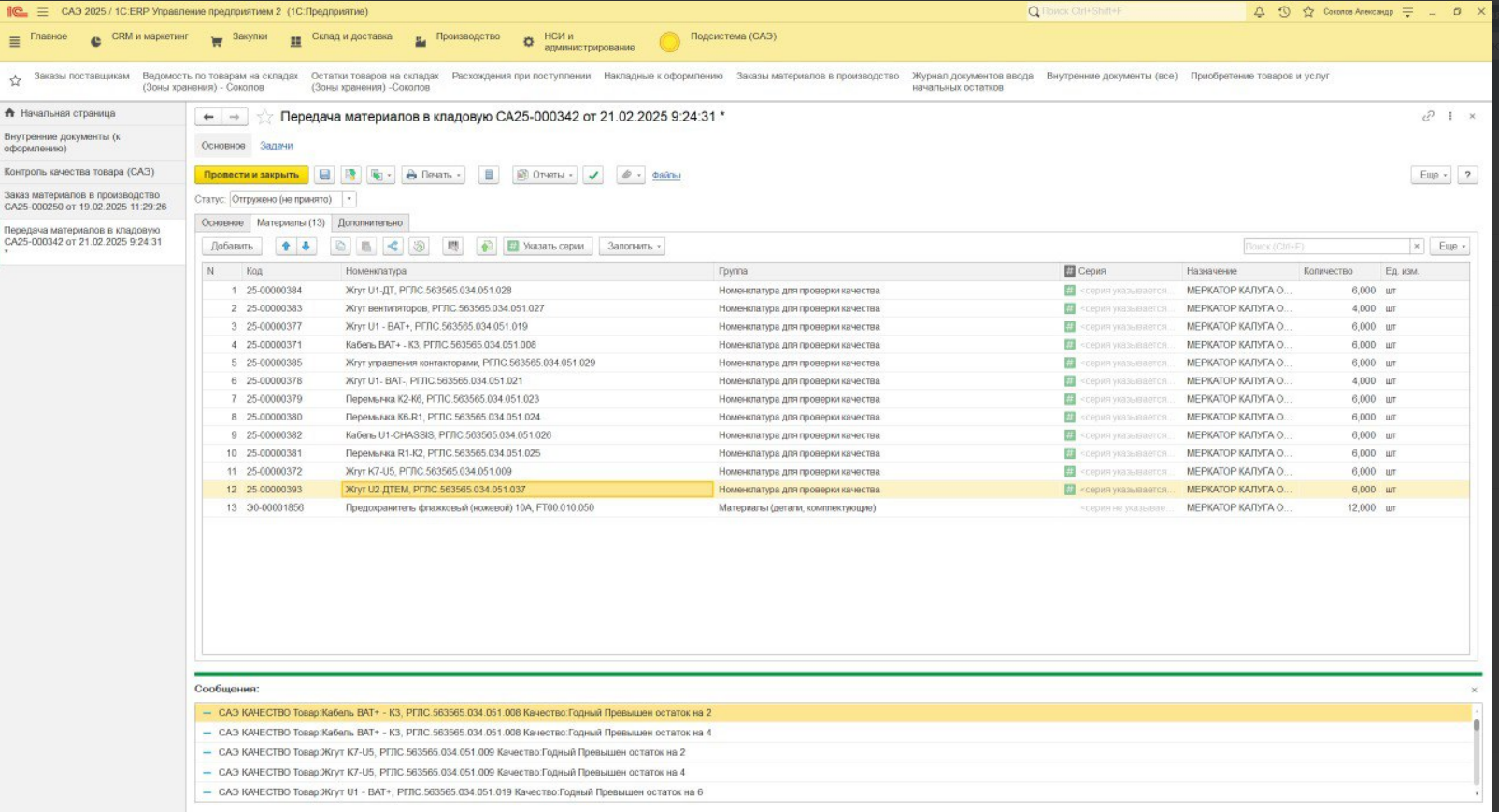Click the green checkmark button

pos(593,175)
